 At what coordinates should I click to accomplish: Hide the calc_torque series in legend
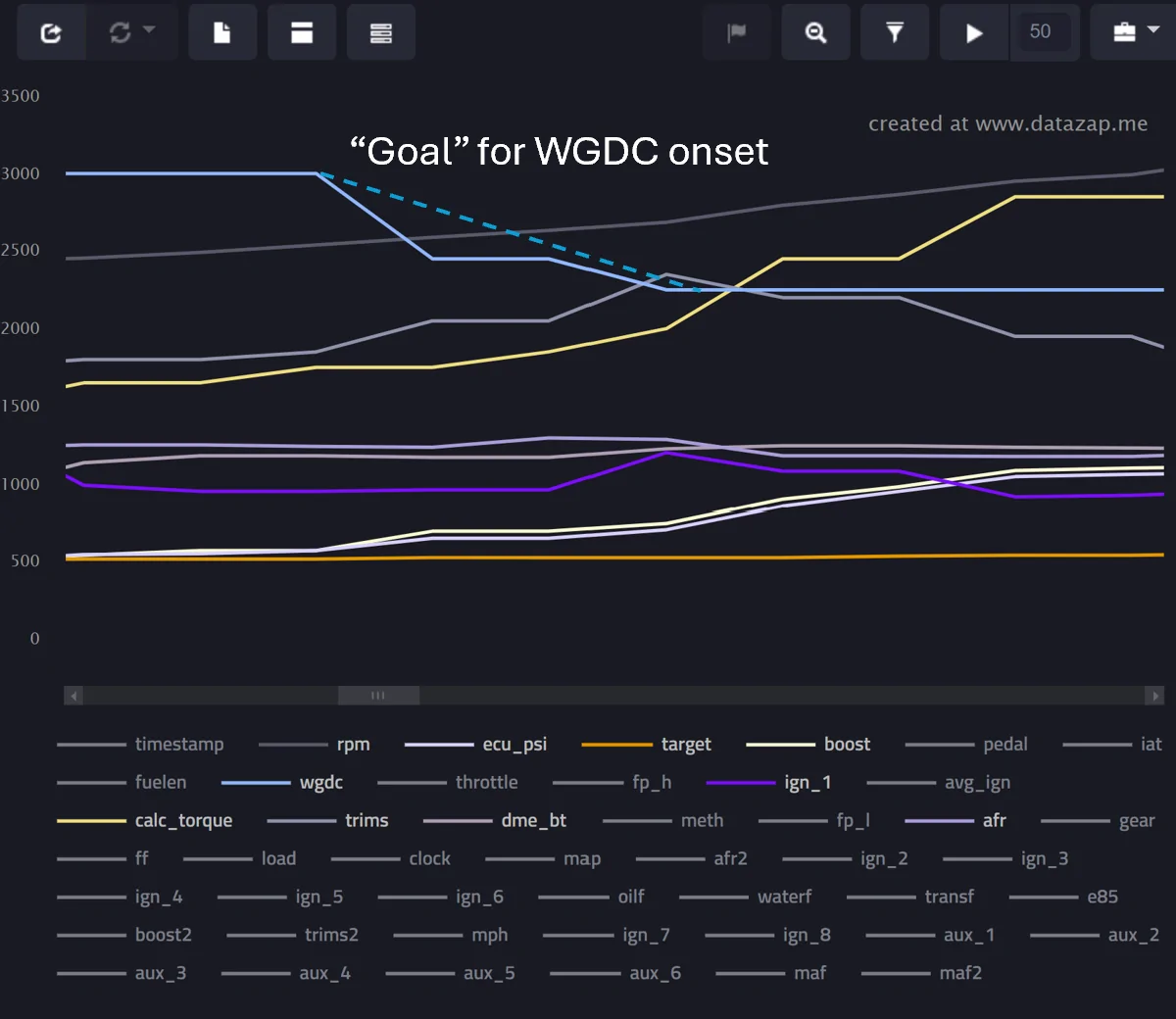tap(145, 820)
